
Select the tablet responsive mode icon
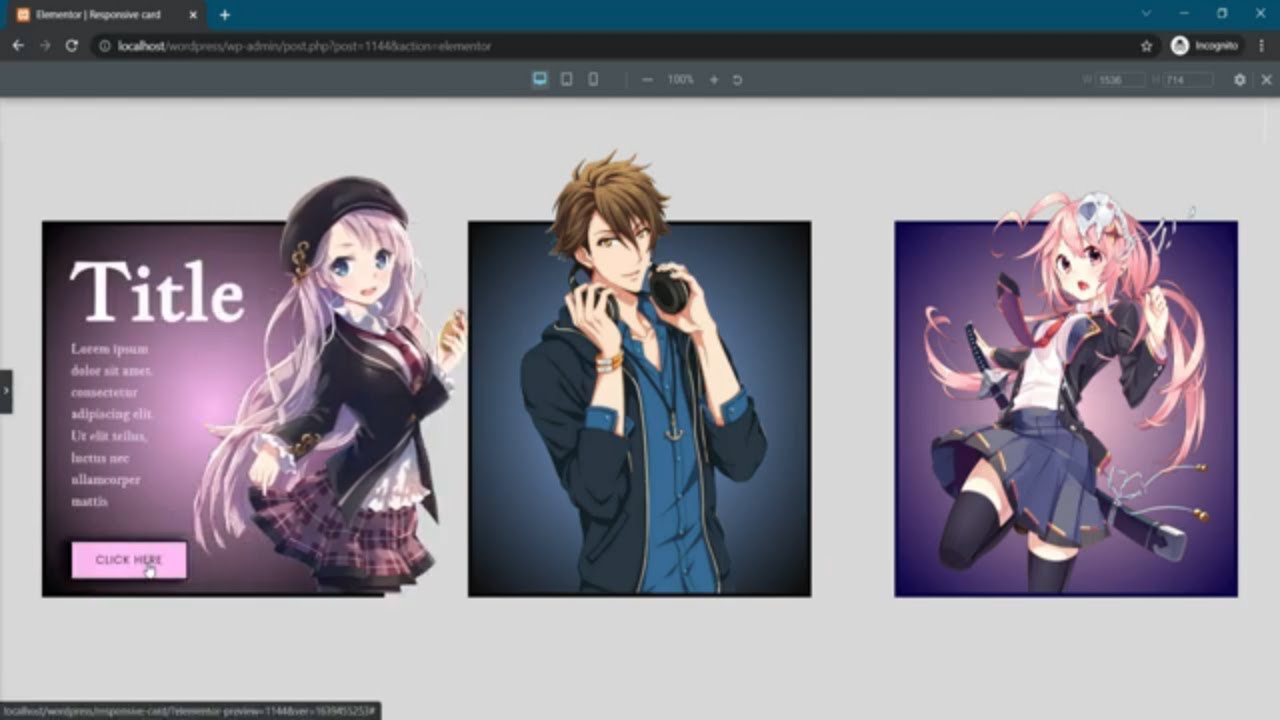(566, 79)
